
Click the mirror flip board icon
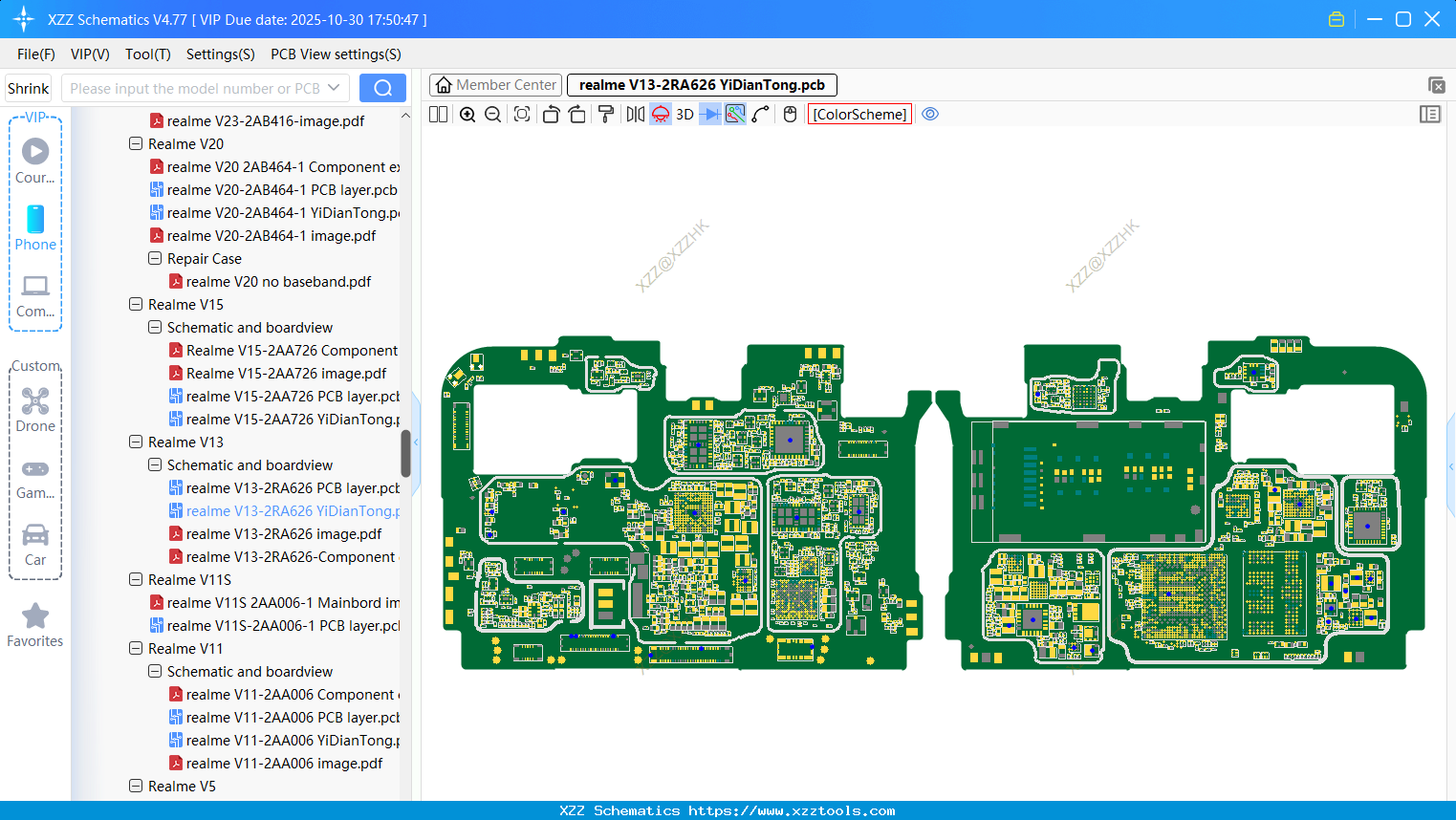pyautogui.click(x=635, y=115)
